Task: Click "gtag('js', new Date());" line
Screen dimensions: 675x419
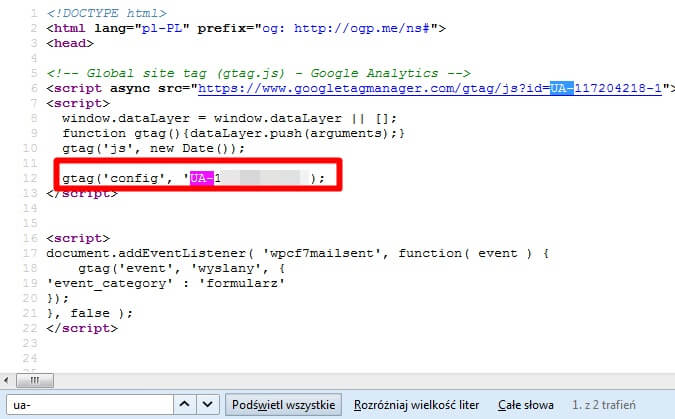Action: 154,149
